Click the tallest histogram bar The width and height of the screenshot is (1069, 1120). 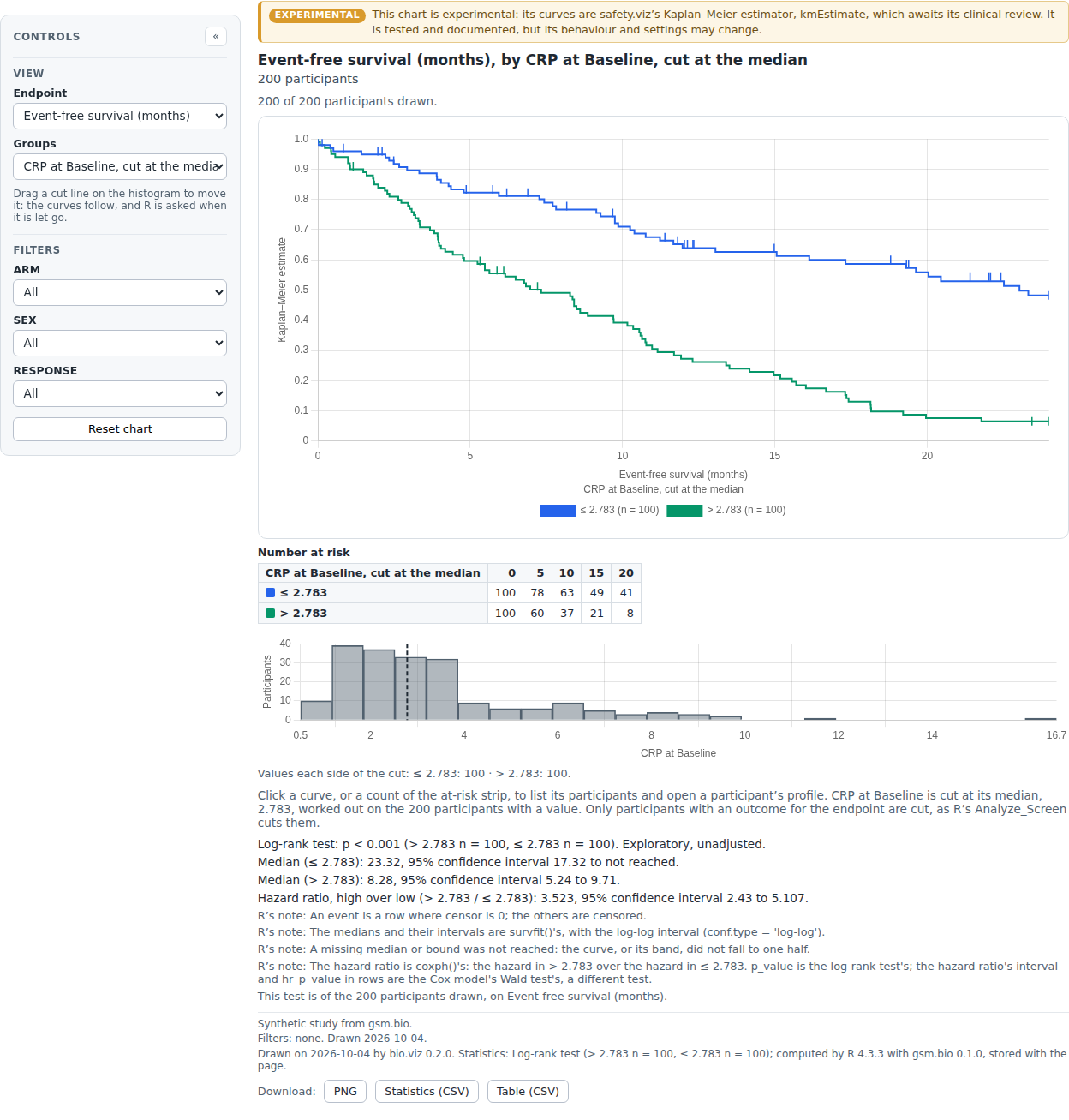click(348, 683)
